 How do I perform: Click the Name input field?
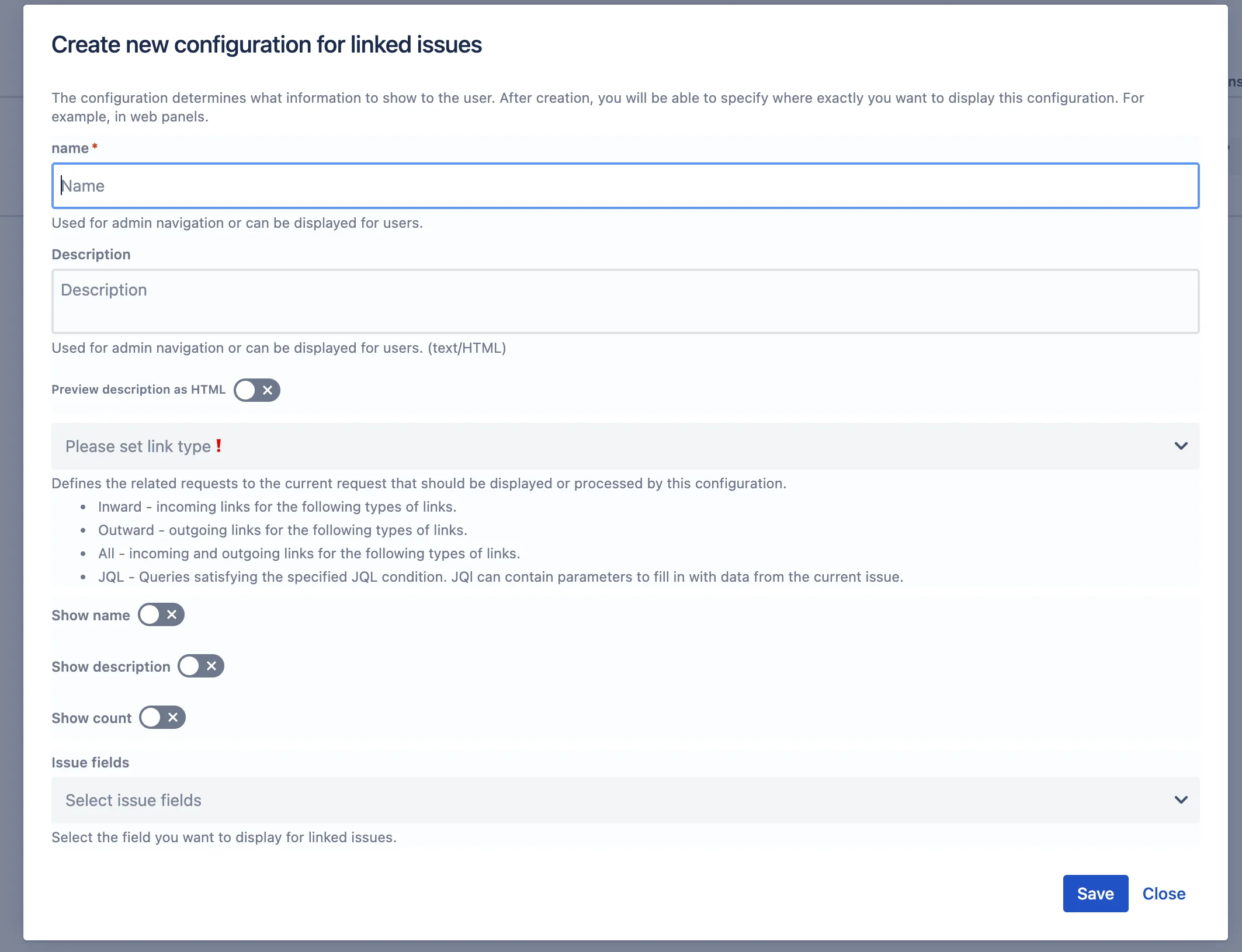tap(625, 186)
